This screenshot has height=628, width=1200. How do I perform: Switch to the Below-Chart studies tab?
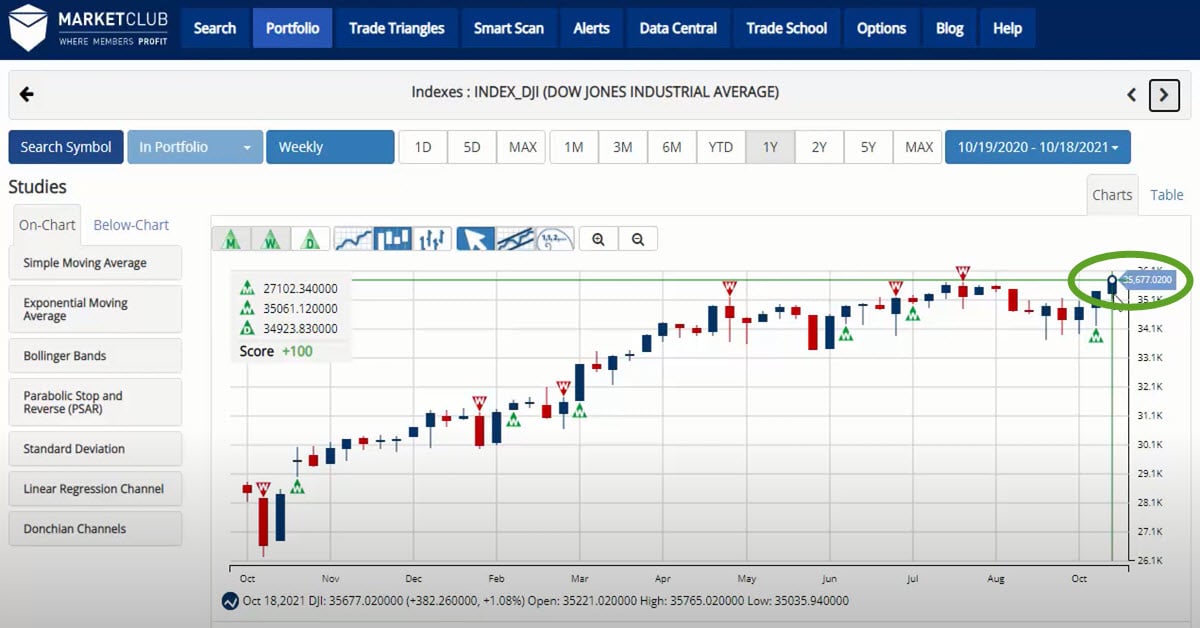[x=131, y=225]
